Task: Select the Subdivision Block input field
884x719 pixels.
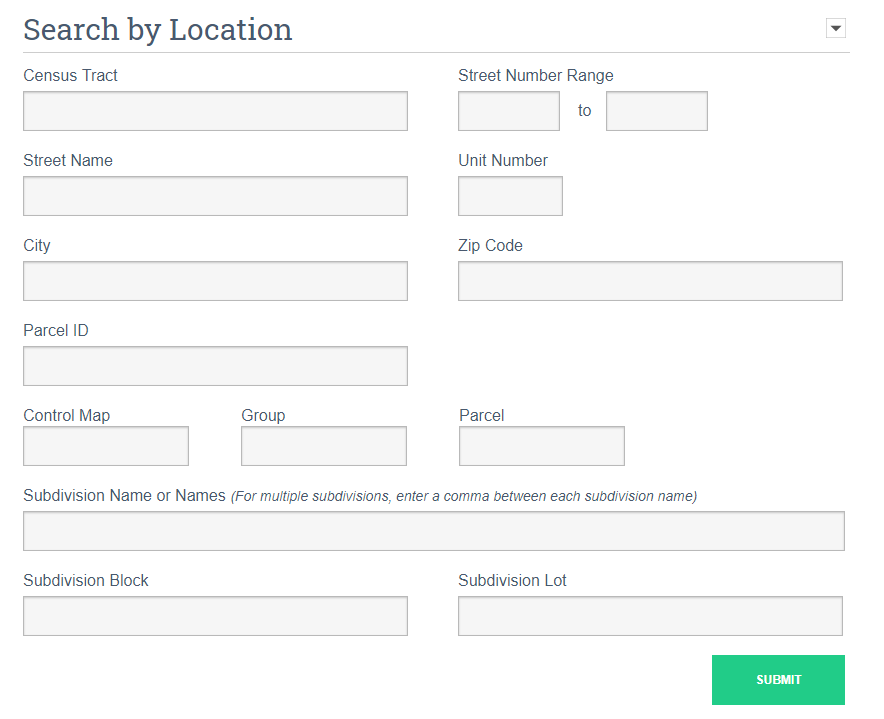Action: point(215,616)
